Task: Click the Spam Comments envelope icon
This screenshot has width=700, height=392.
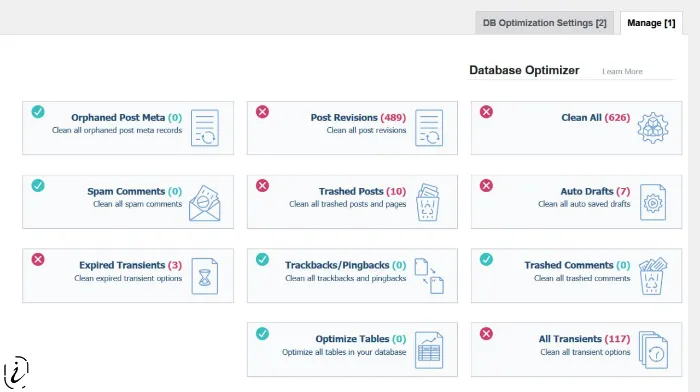Action: pyautogui.click(x=204, y=203)
